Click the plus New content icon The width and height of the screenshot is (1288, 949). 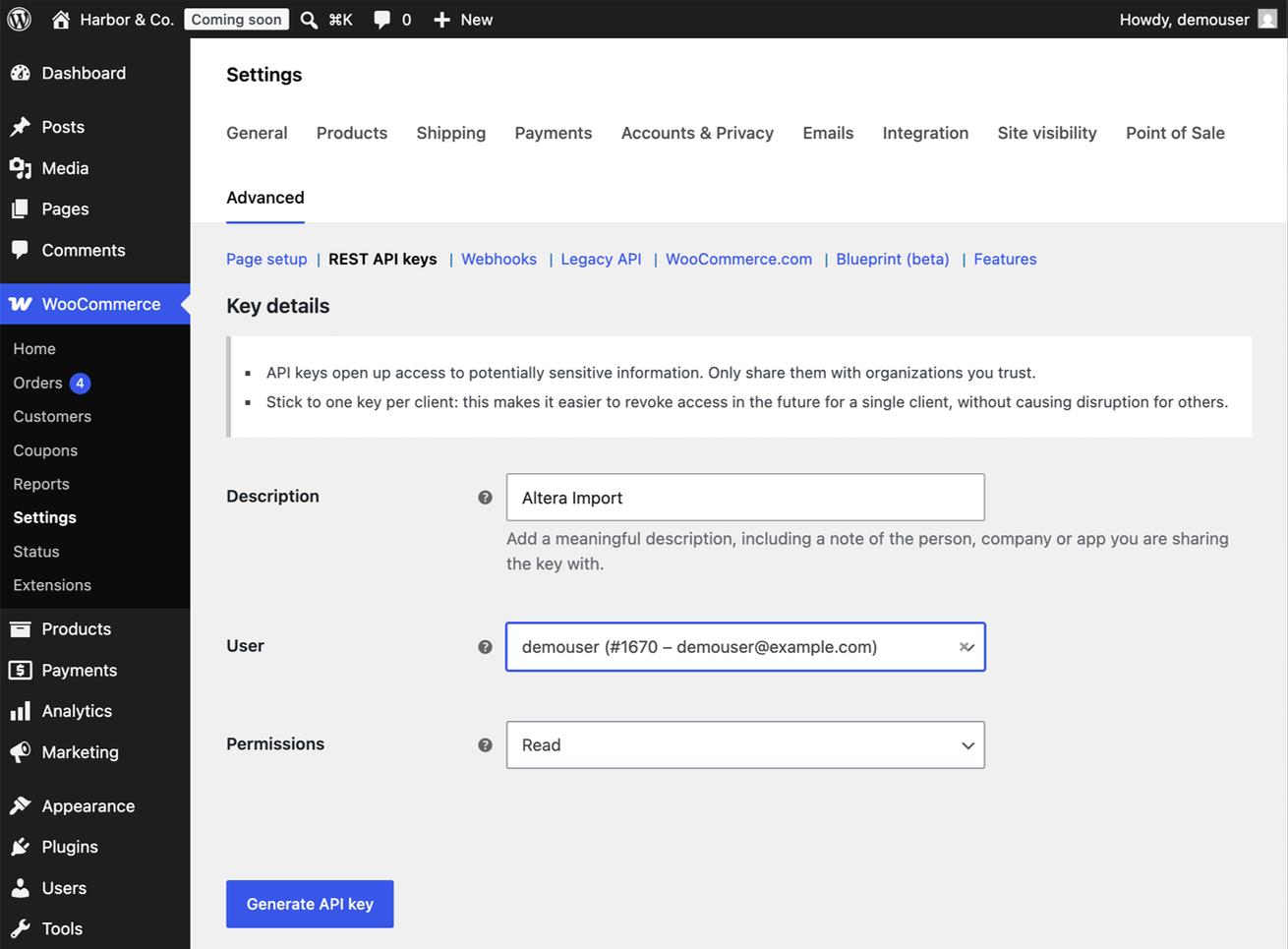coord(441,20)
